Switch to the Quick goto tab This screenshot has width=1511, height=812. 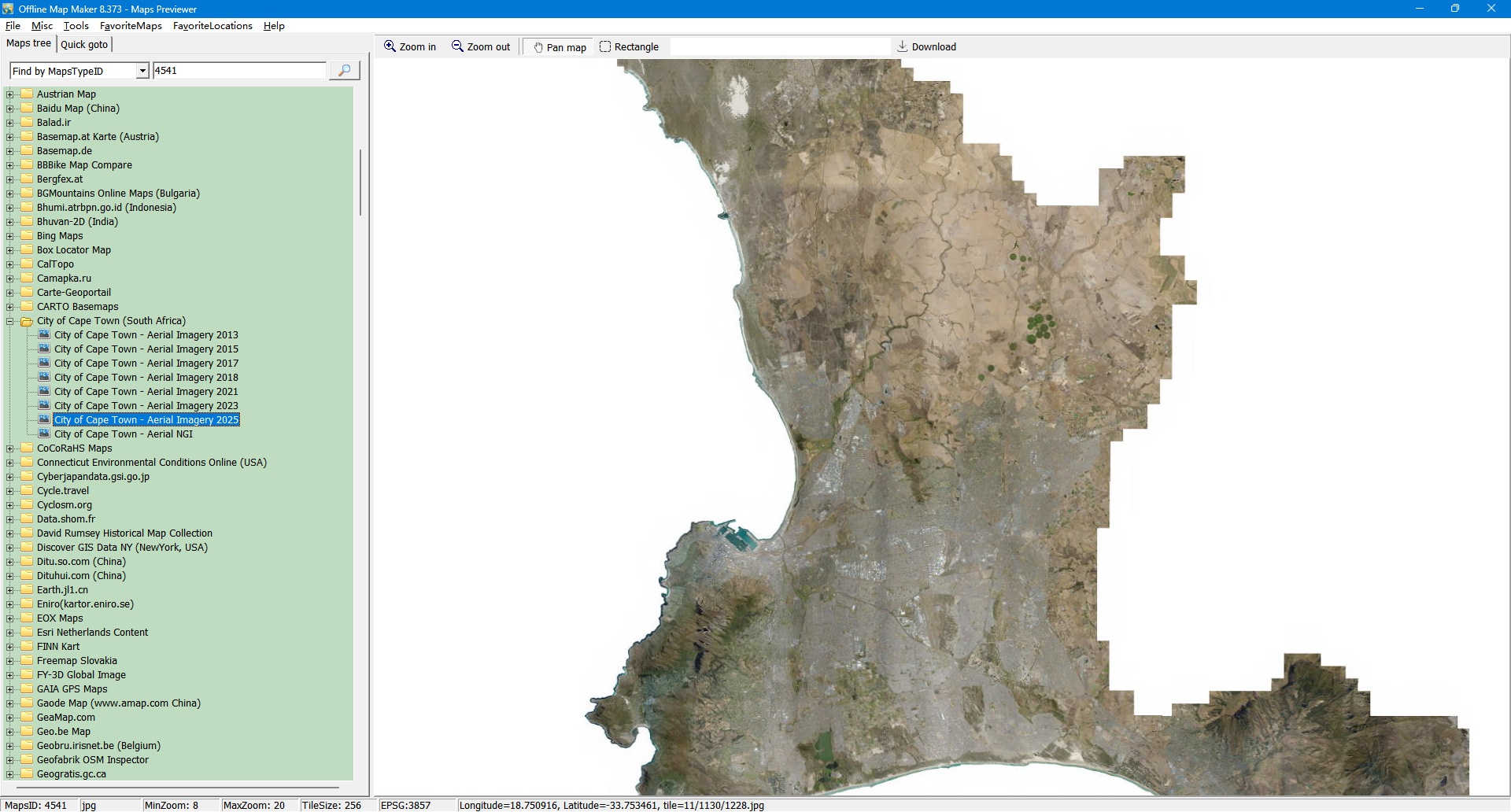[x=84, y=45]
